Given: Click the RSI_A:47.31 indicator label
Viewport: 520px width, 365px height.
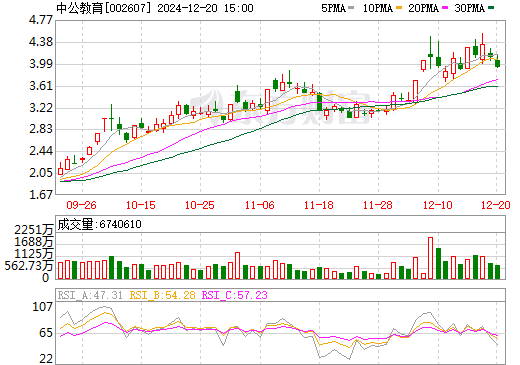Looking at the screenshot, I should pyautogui.click(x=90, y=295).
